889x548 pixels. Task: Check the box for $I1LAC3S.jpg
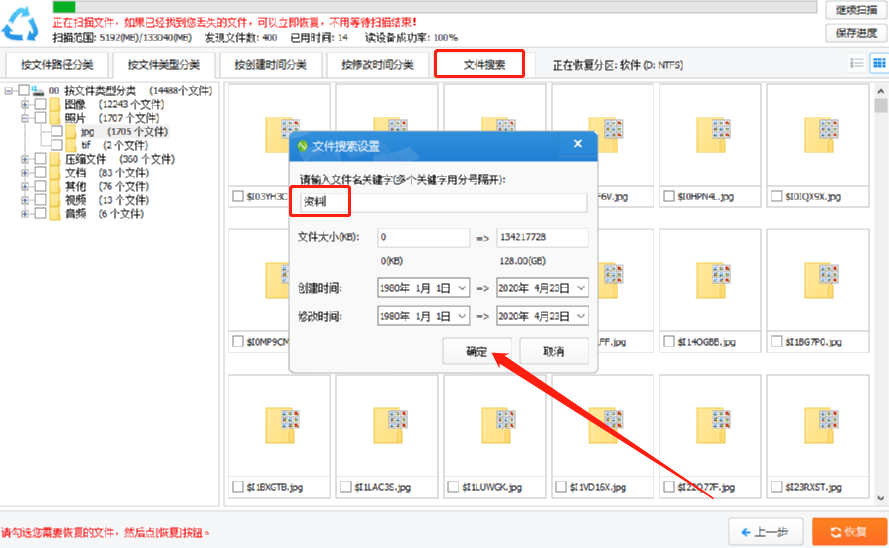pyautogui.click(x=346, y=487)
